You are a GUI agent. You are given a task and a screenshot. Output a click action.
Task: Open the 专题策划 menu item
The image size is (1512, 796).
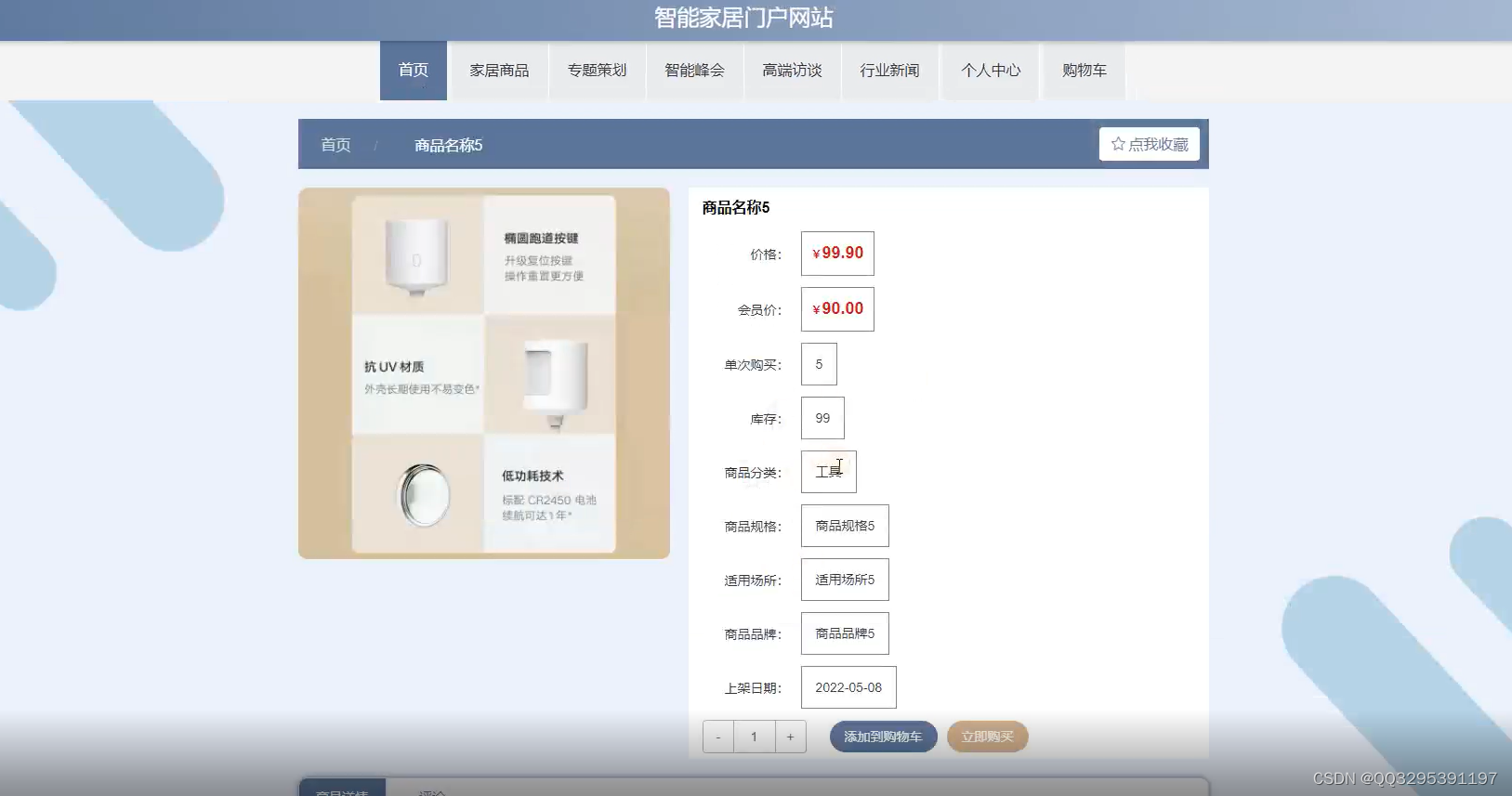[597, 71]
